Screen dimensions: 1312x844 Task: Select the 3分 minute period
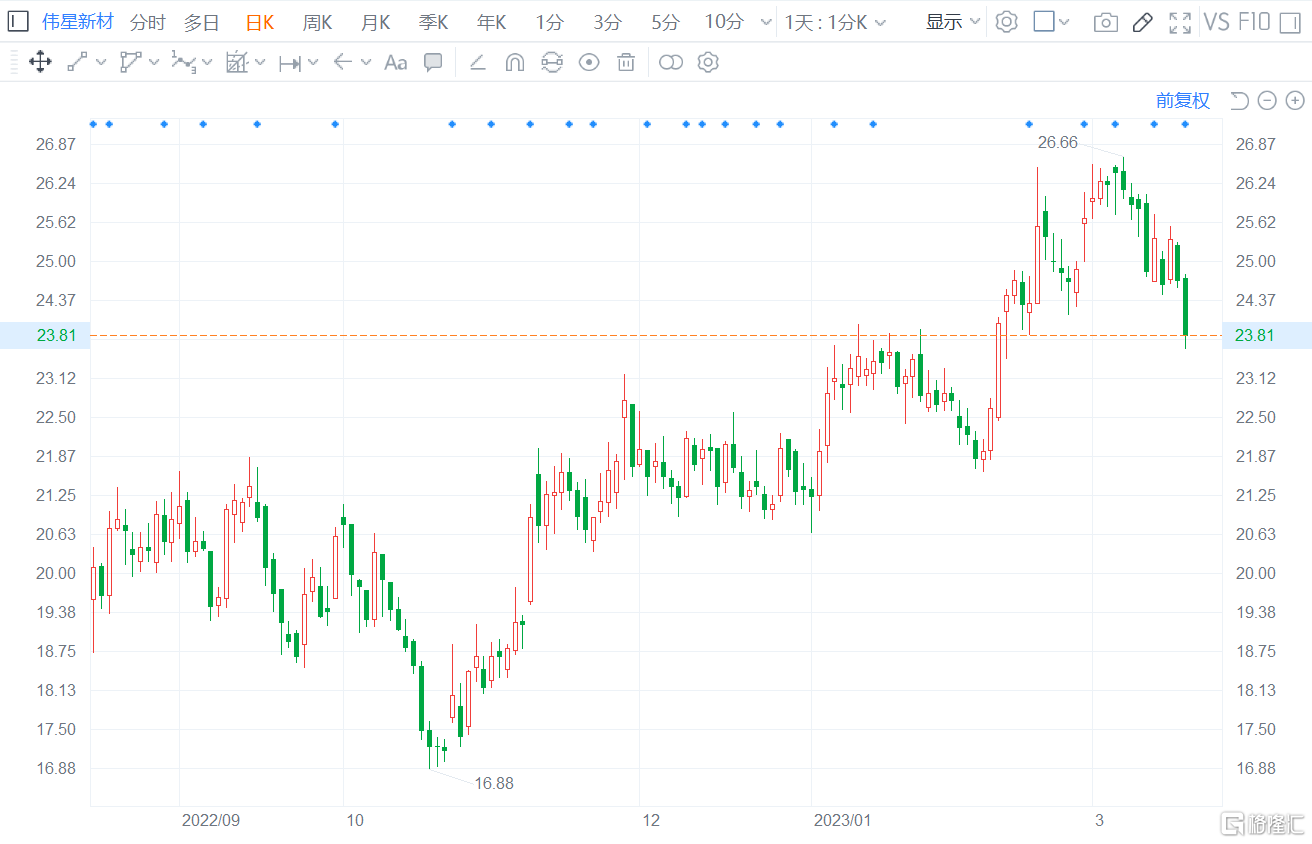click(607, 22)
